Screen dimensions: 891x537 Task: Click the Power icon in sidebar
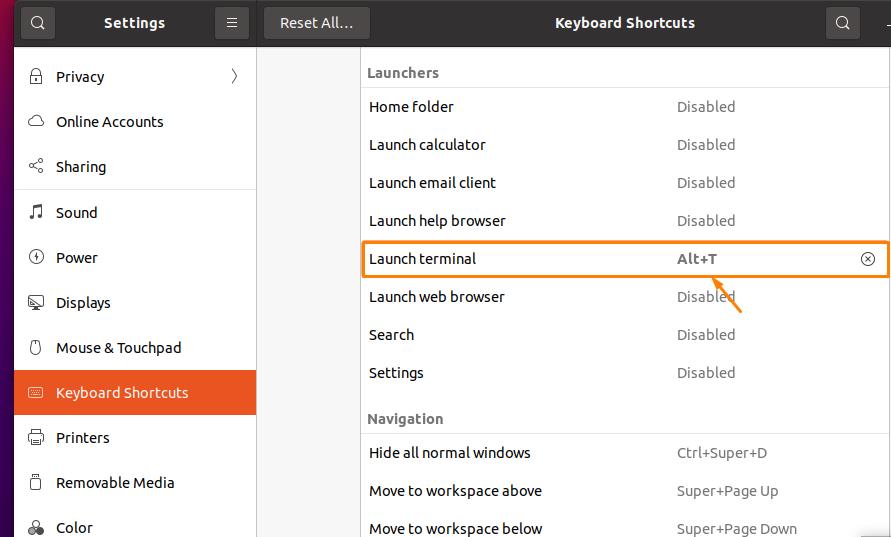point(37,257)
